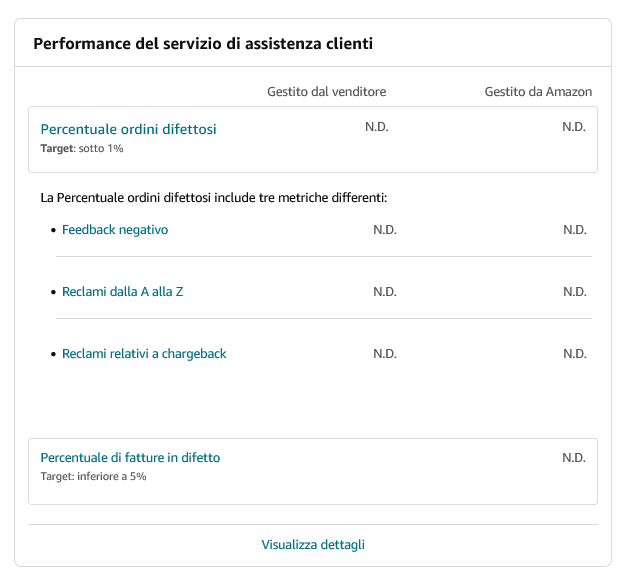Viewport: 625px width, 580px height.
Task: Click the Gestito dal venditore column header
Action: [326, 92]
